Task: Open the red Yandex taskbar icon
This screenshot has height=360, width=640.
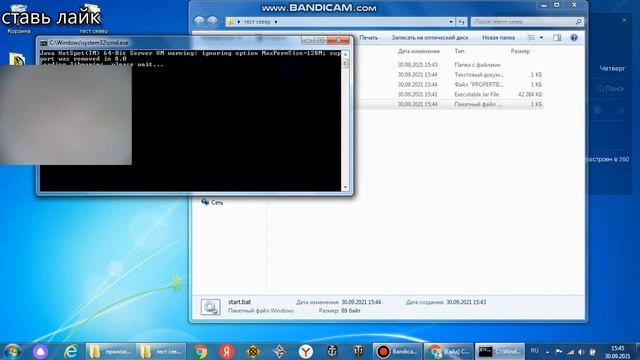Action: 227,351
